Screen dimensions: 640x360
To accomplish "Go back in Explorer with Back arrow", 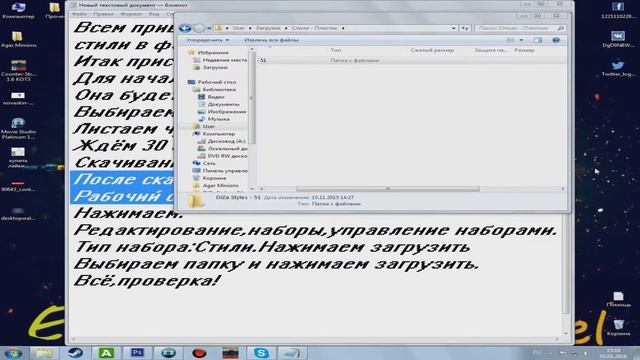I will coord(185,28).
